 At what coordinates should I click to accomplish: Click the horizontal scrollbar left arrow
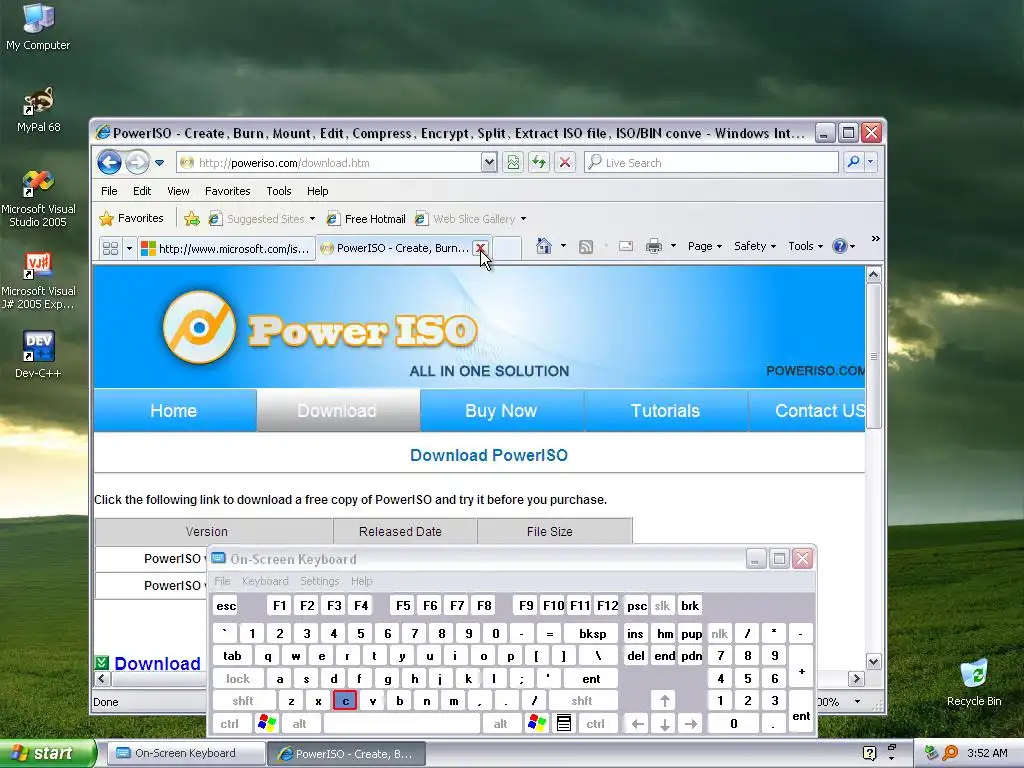click(x=102, y=679)
